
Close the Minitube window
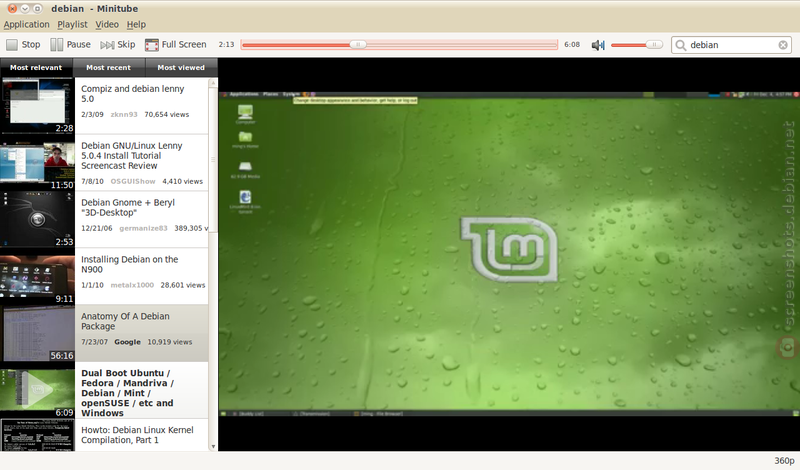(12, 9)
